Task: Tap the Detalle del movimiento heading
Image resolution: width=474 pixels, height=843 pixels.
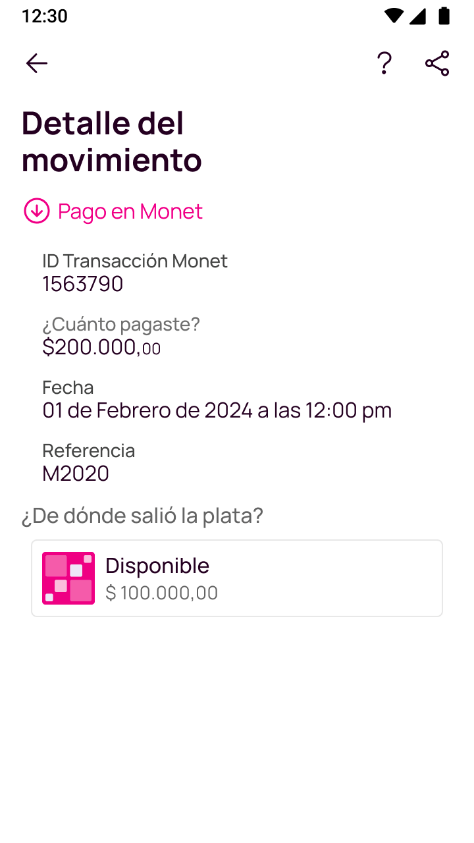Action: tap(112, 141)
